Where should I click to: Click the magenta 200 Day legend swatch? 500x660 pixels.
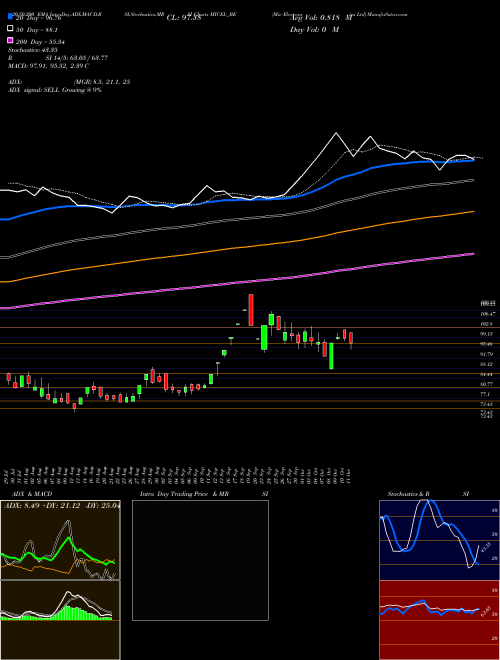coord(10,40)
